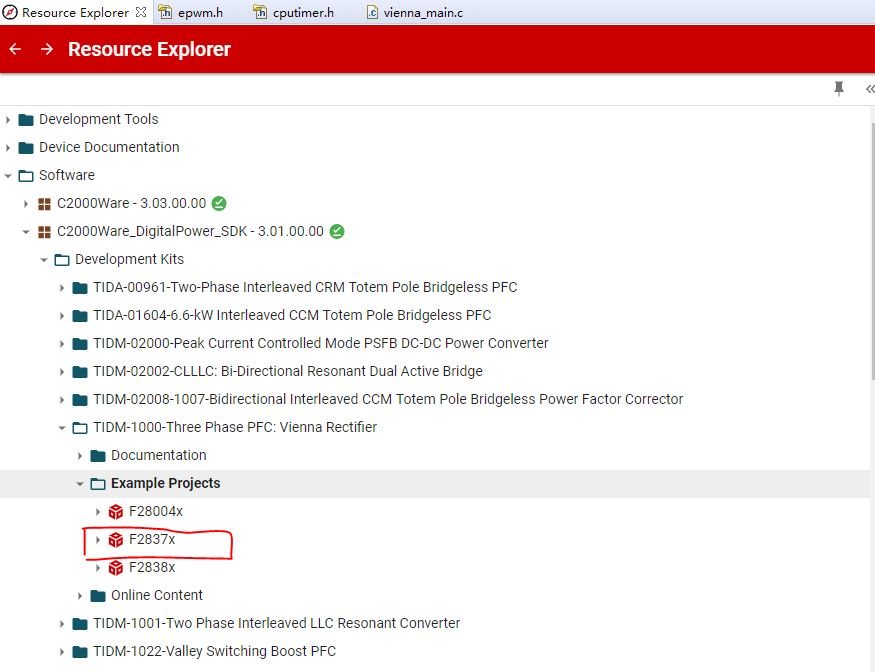Click the Software open-folder icon

tap(26, 176)
